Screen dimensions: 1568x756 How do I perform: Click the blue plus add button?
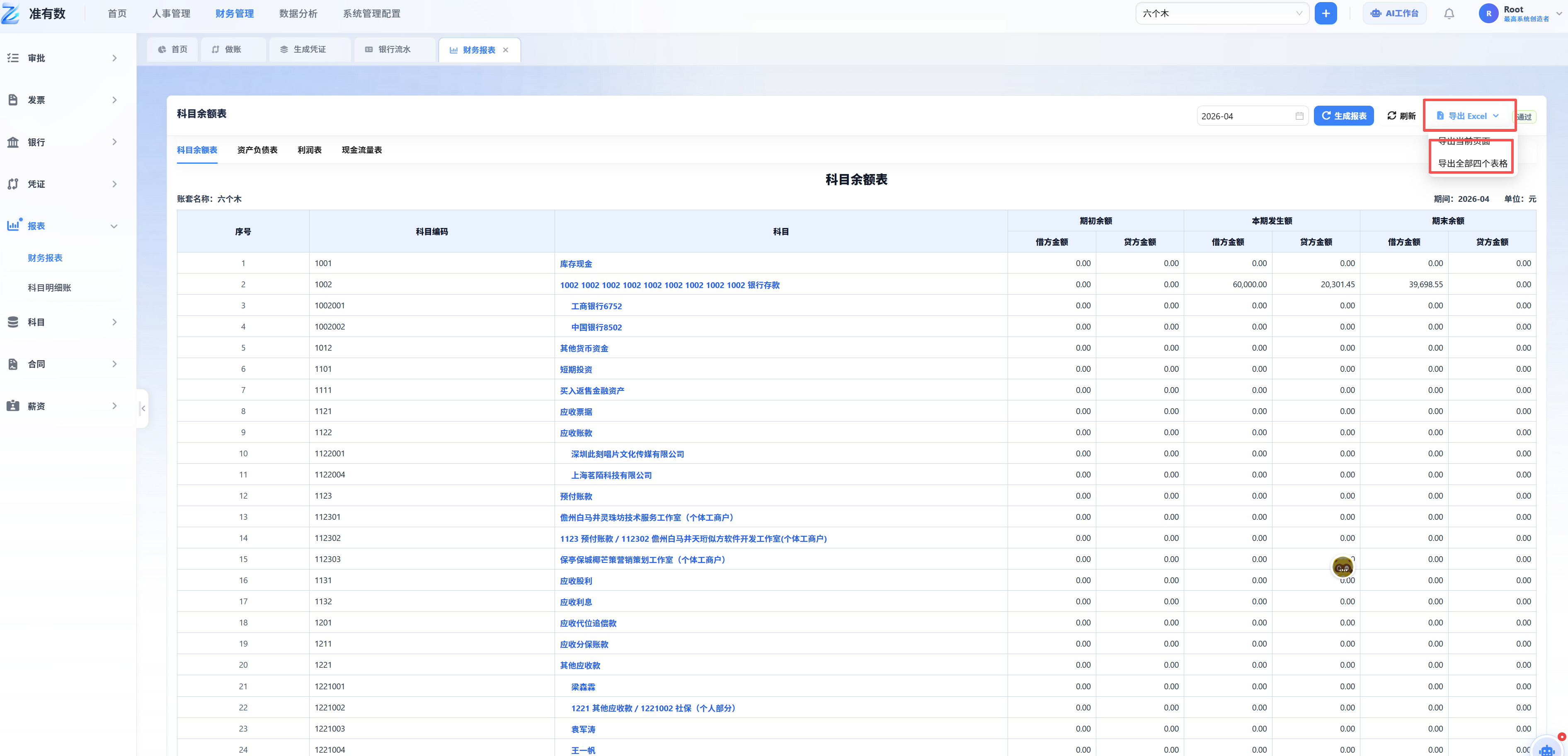tap(1325, 13)
